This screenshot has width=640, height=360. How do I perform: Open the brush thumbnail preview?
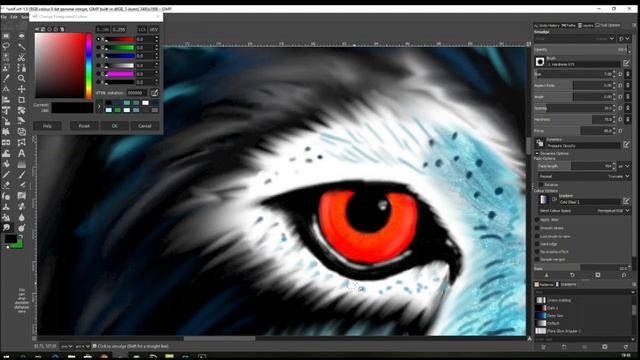(540, 62)
